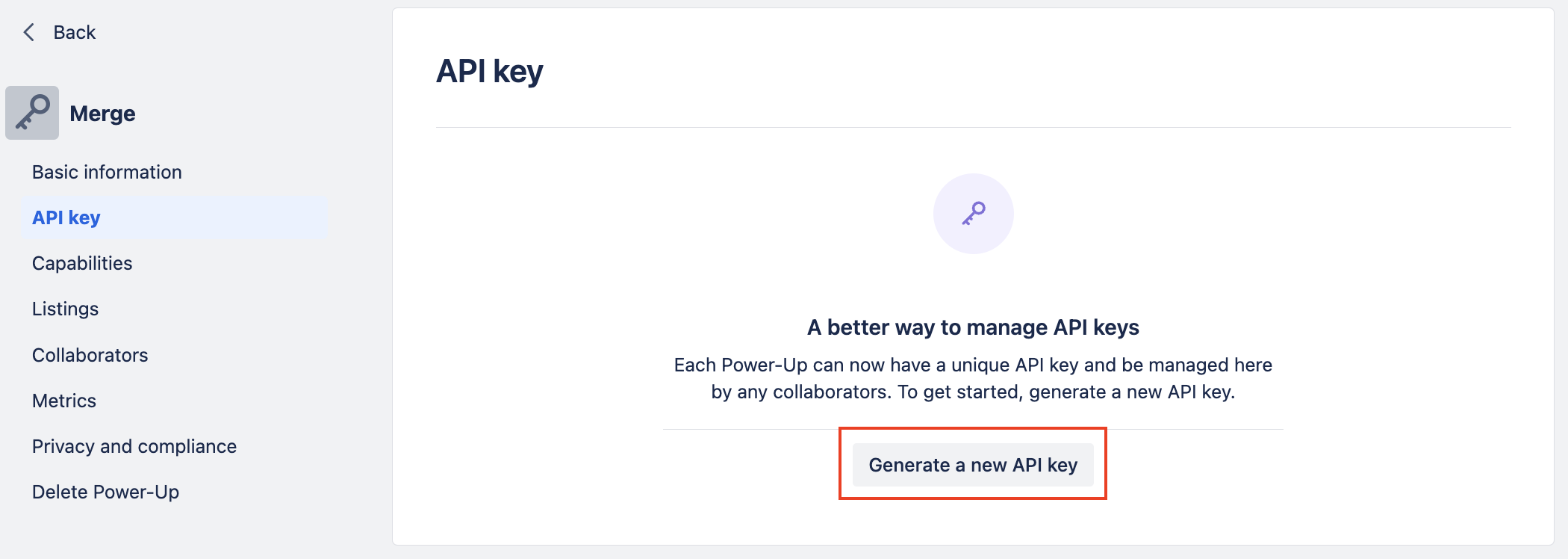Click the back chevron arrow icon
The width and height of the screenshot is (1568, 559).
pos(29,32)
